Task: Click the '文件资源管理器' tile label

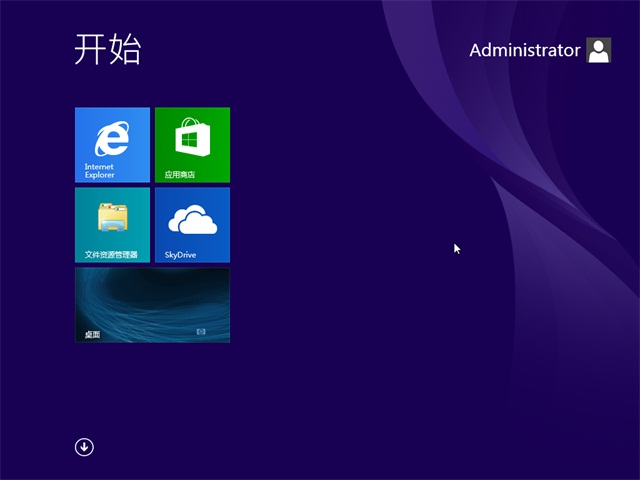Action: [111, 255]
